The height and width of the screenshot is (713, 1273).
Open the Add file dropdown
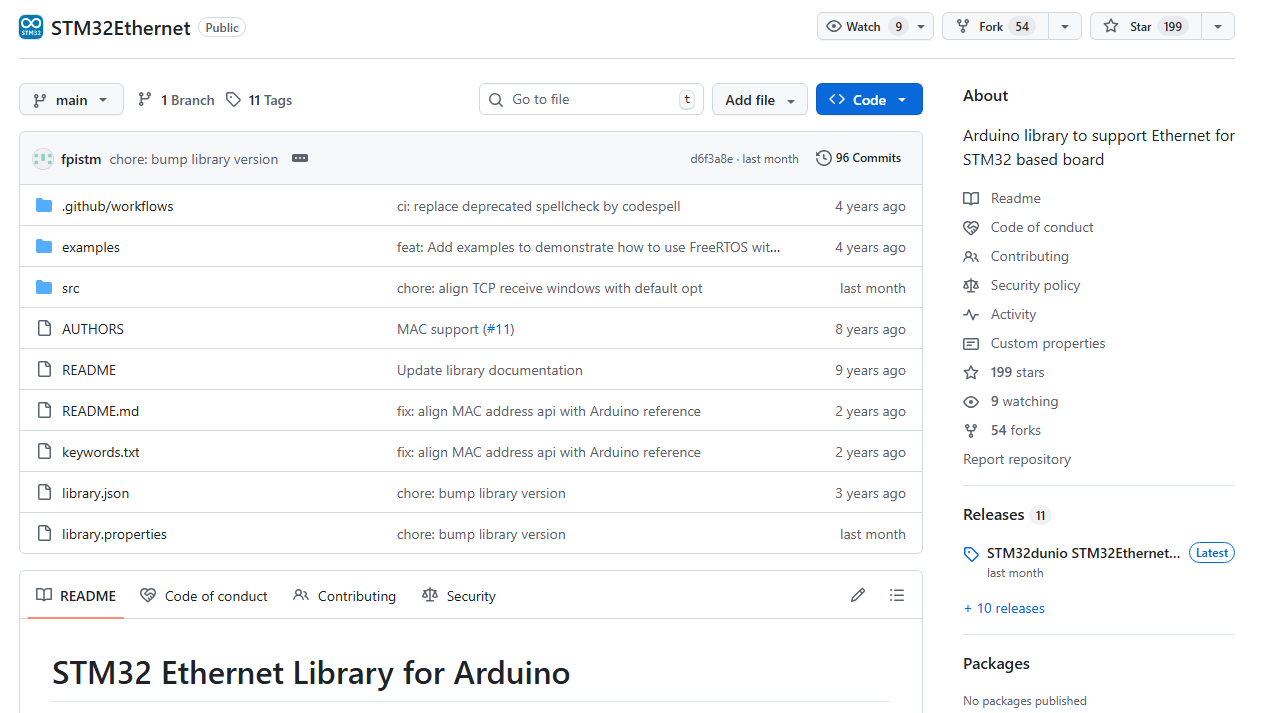(759, 100)
